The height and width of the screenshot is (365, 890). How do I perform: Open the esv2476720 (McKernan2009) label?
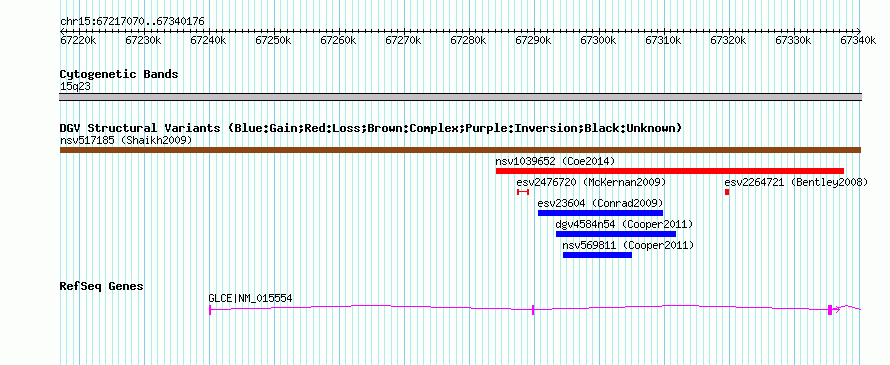click(591, 182)
